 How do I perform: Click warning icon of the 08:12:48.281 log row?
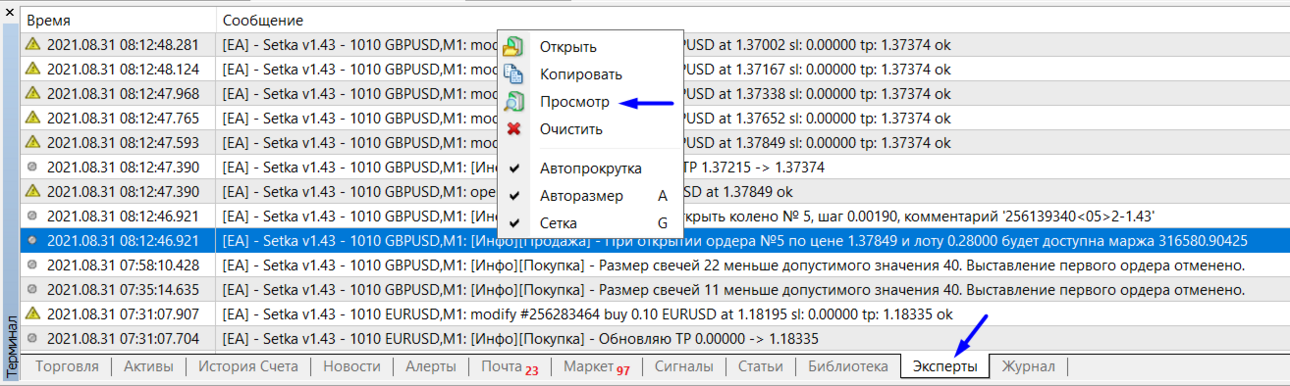32,45
